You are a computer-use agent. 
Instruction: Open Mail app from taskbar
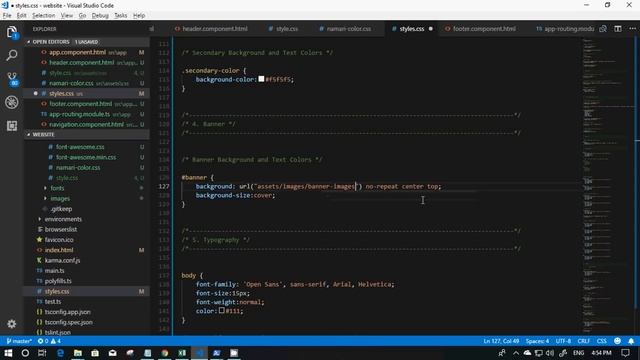click(x=113, y=353)
